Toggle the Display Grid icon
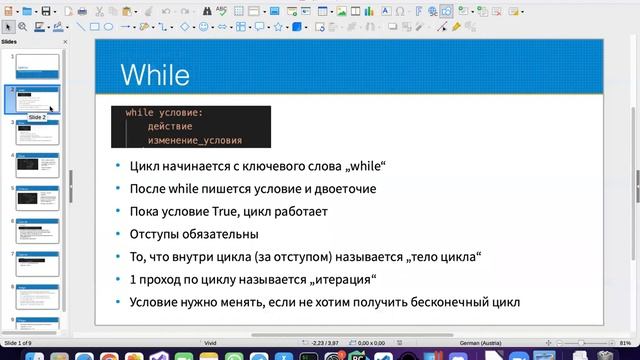Screen dimensions: 640x360 (239, 11)
